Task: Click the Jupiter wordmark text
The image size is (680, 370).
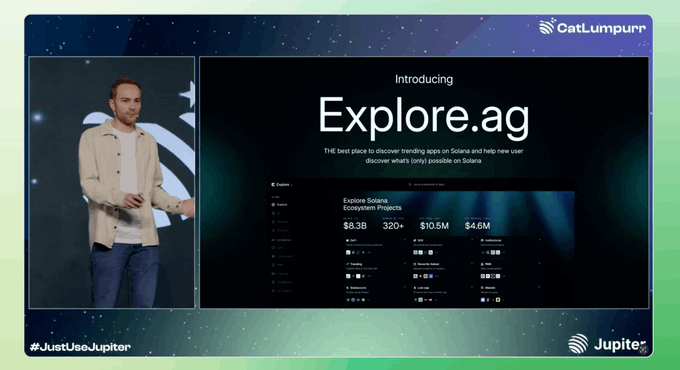Action: click(x=620, y=345)
